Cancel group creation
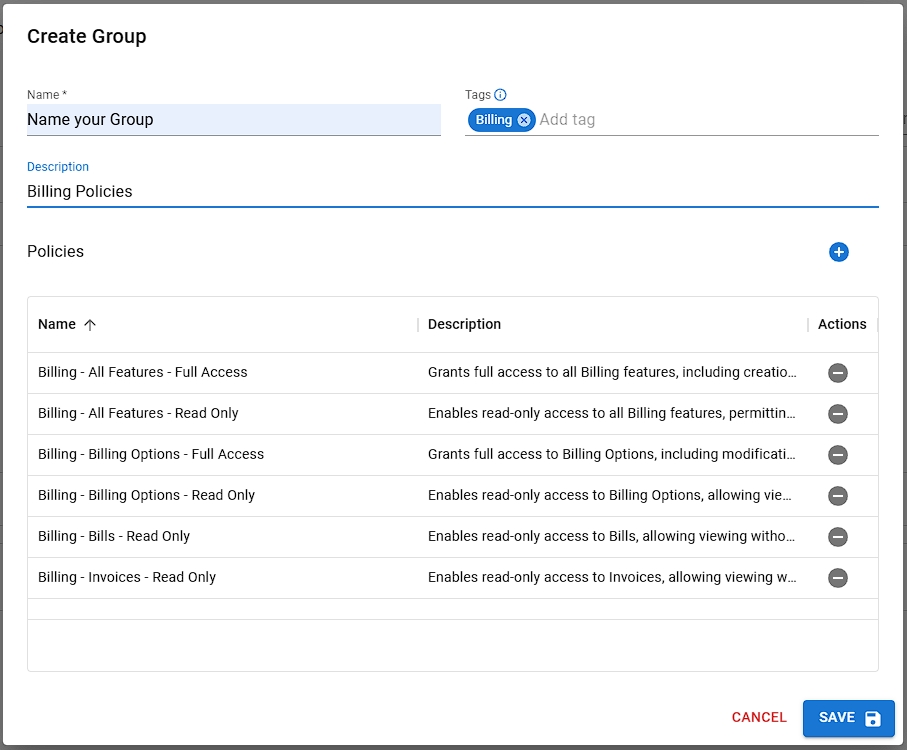This screenshot has width=907, height=750. coord(759,717)
